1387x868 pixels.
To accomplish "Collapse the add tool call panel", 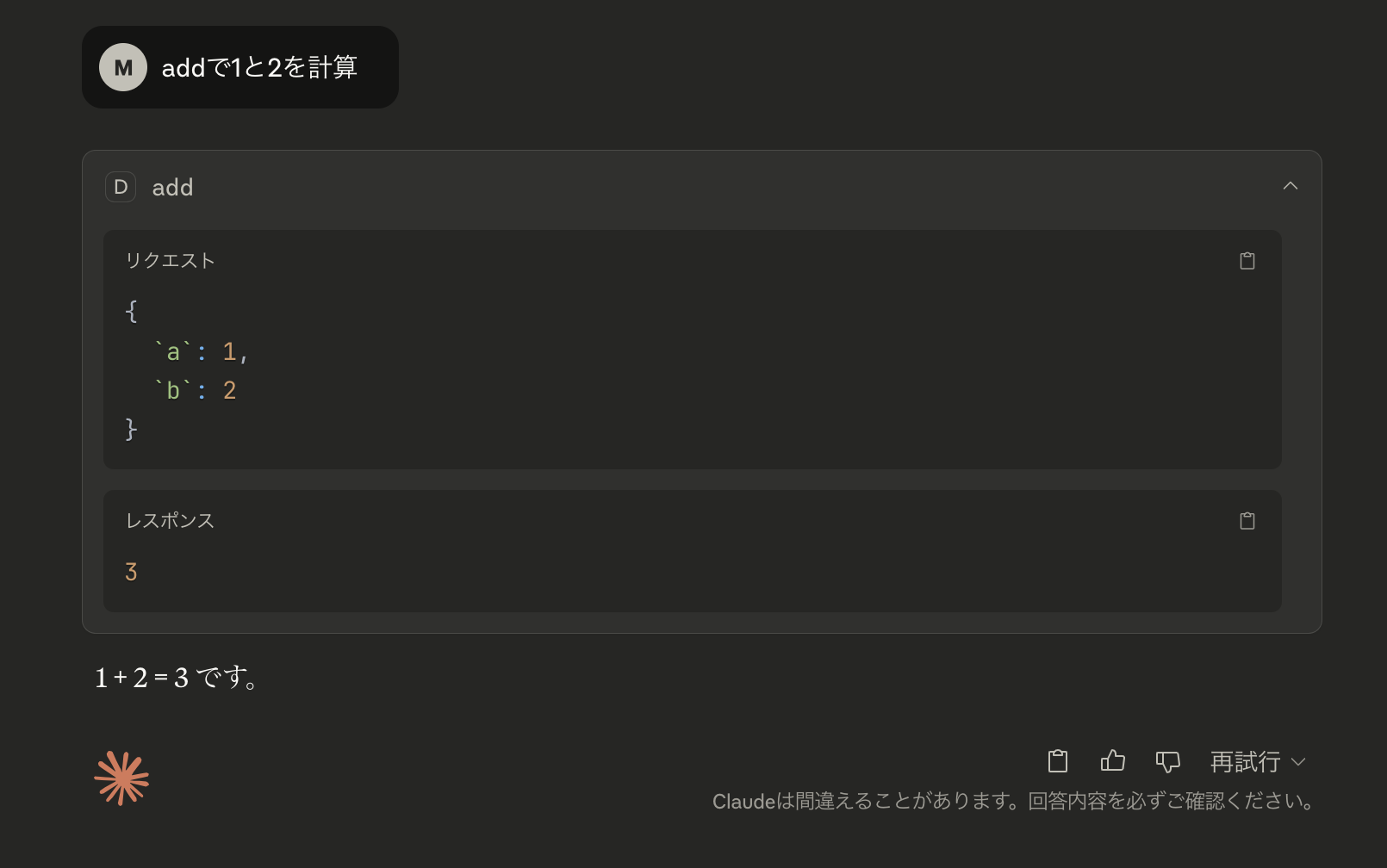I will pyautogui.click(x=1290, y=186).
